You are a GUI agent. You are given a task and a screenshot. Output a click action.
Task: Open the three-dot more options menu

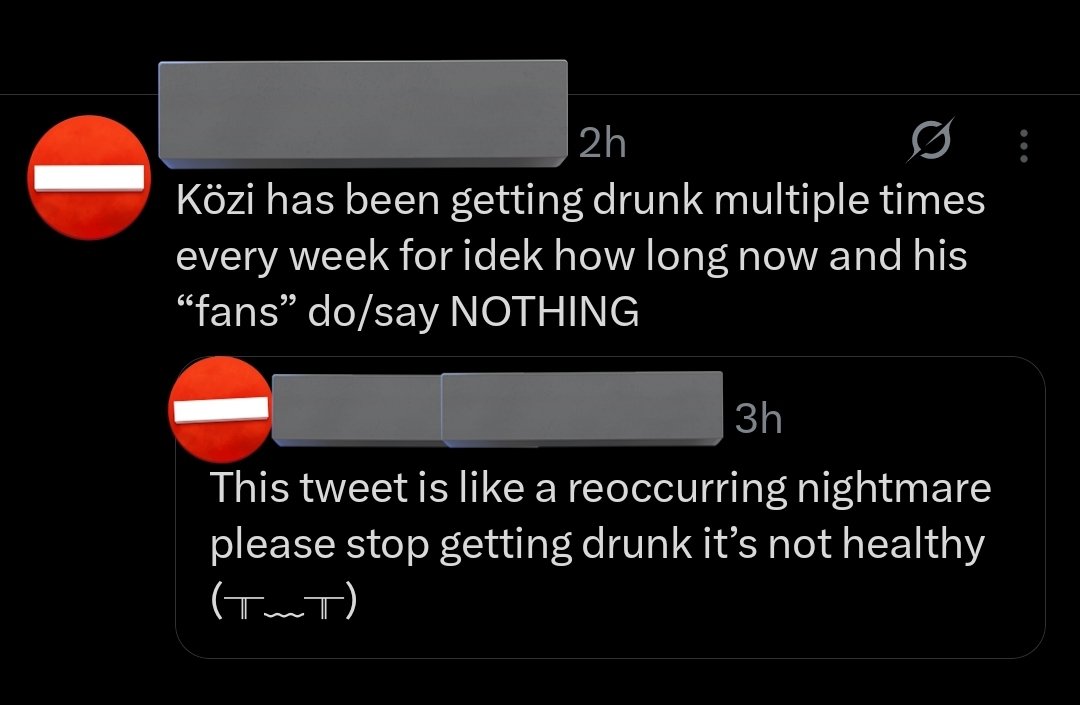[x=1024, y=146]
